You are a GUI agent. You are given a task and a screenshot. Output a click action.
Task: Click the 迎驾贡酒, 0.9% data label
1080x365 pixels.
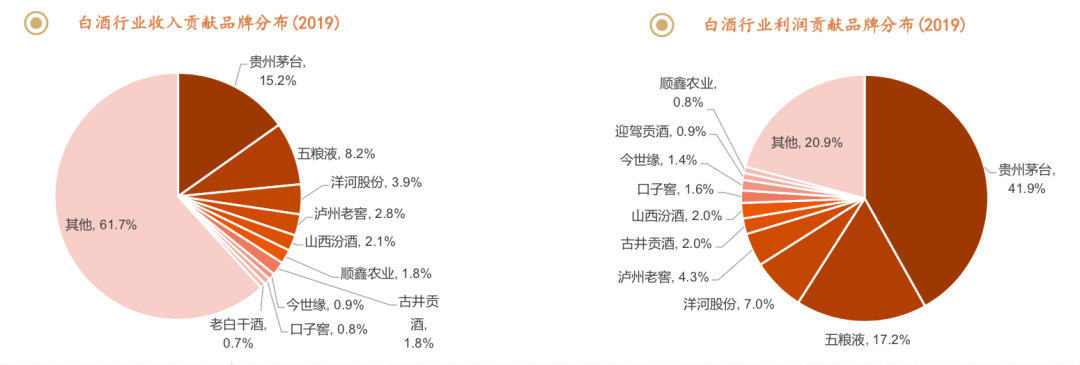click(x=661, y=131)
